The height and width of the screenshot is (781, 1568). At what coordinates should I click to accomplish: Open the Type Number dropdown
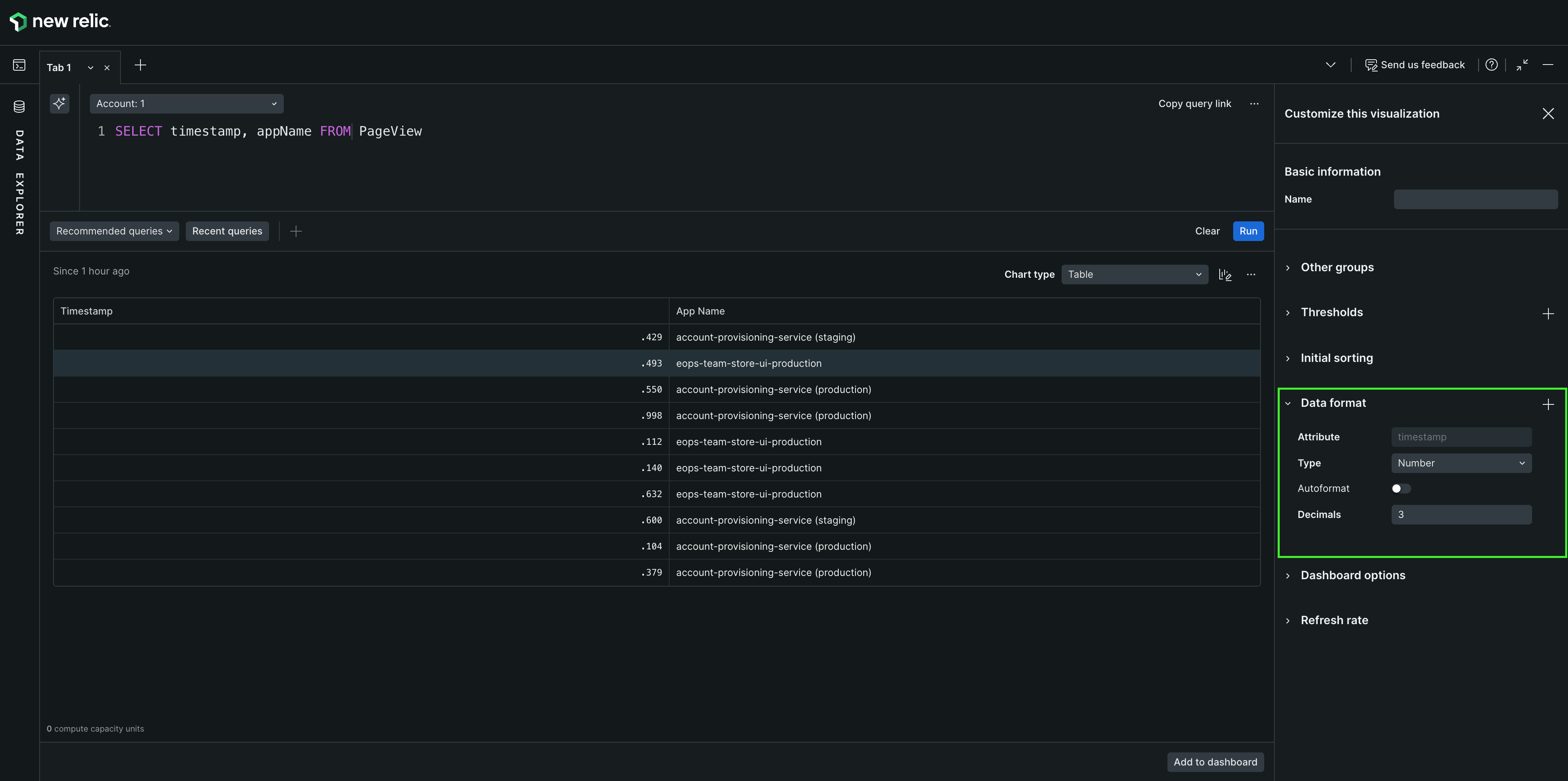click(1461, 463)
